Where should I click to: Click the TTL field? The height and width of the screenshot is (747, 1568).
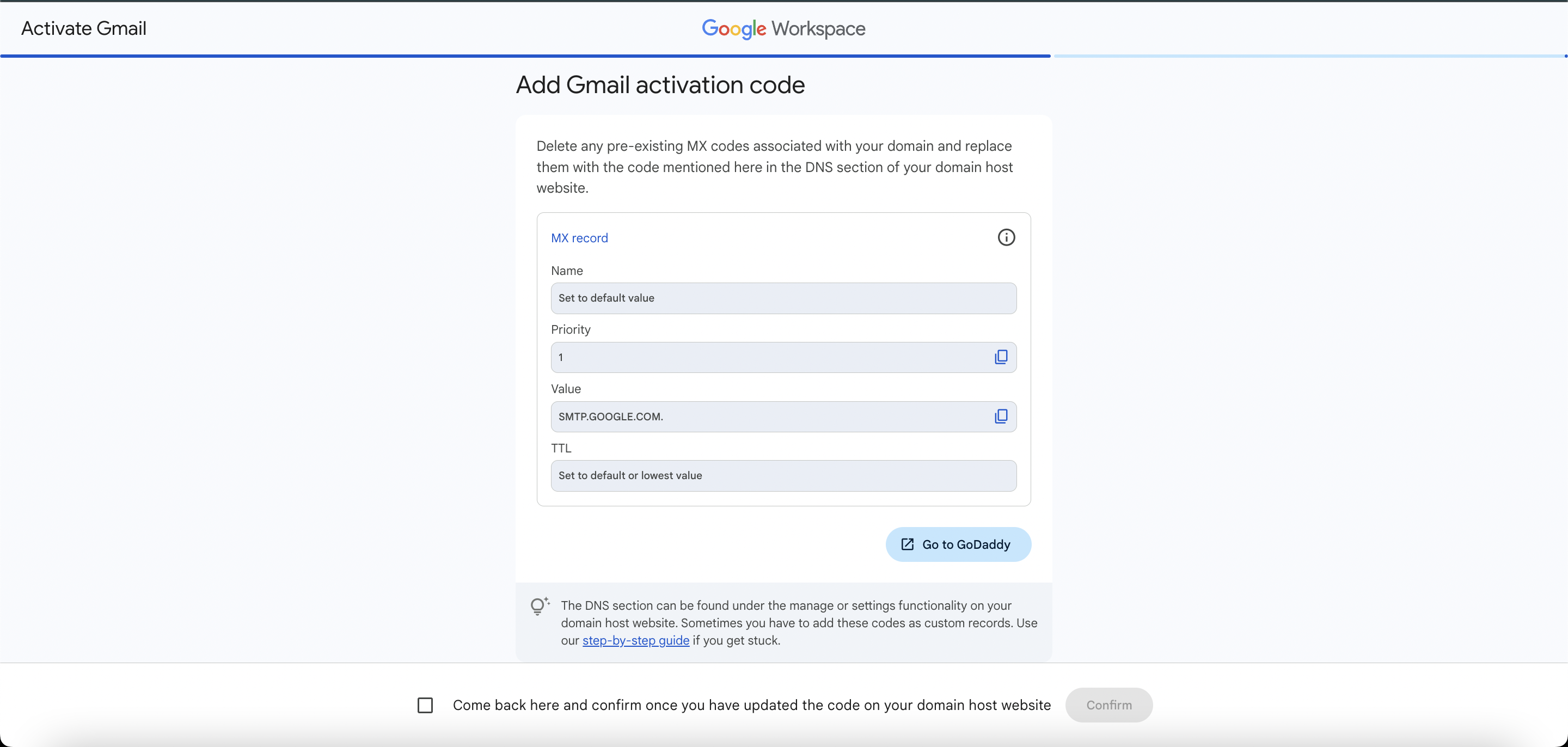tap(783, 475)
